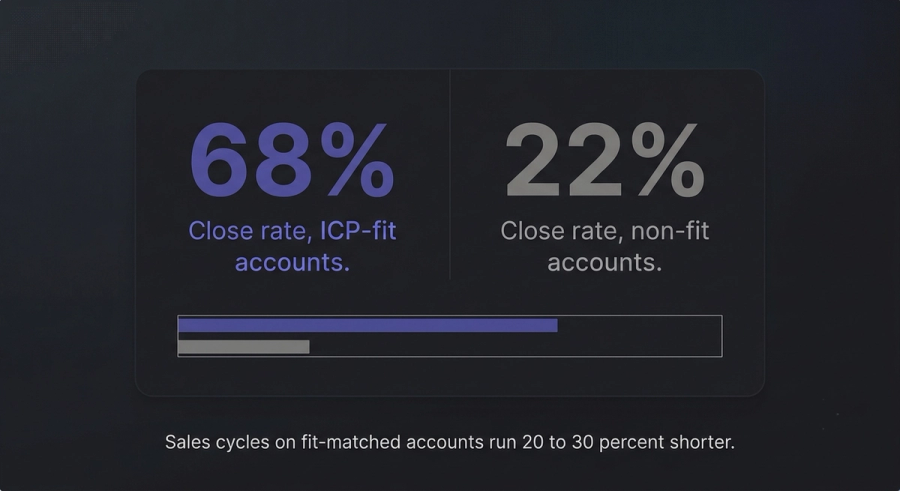Click the digit 6 in 68%
This screenshot has width=900, height=491.
[x=221, y=160]
